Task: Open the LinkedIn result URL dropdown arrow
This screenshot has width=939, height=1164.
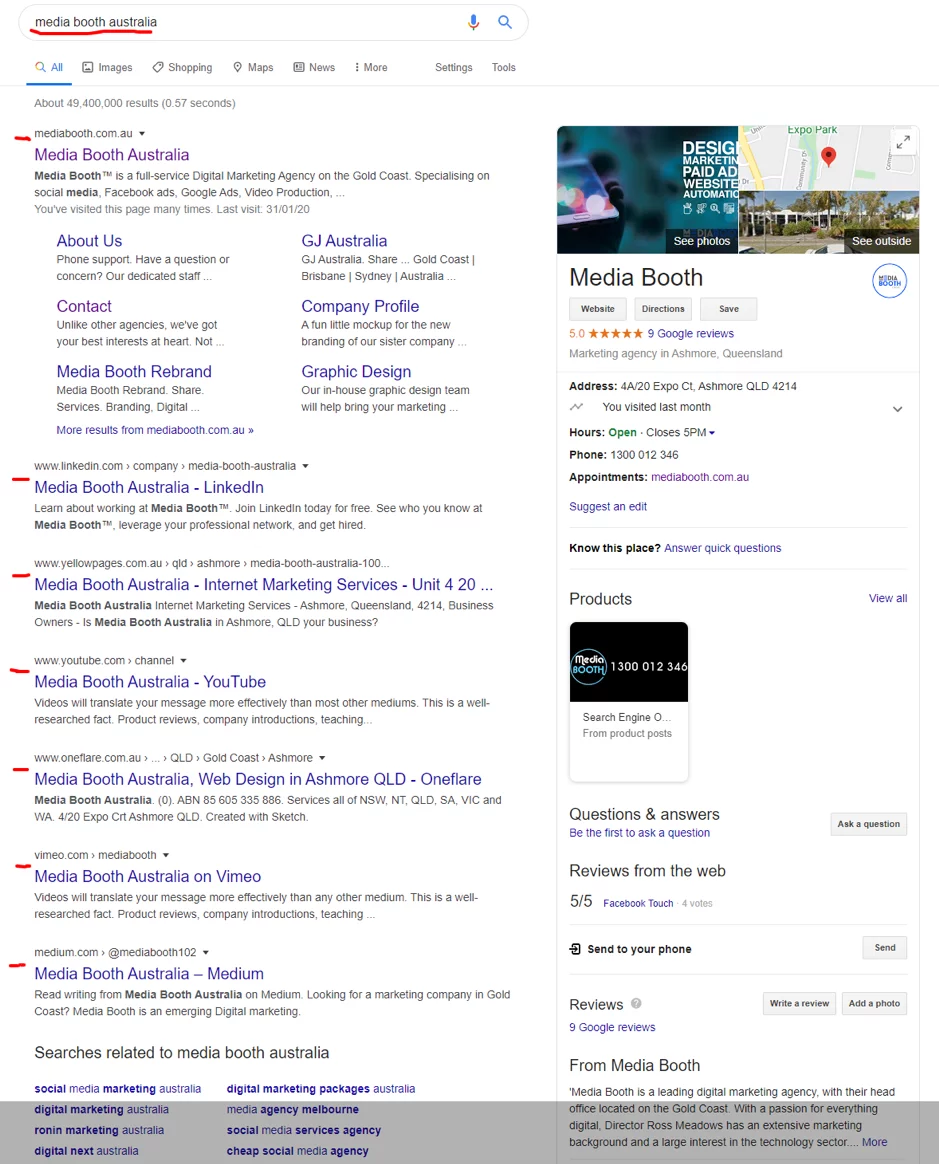Action: click(305, 466)
